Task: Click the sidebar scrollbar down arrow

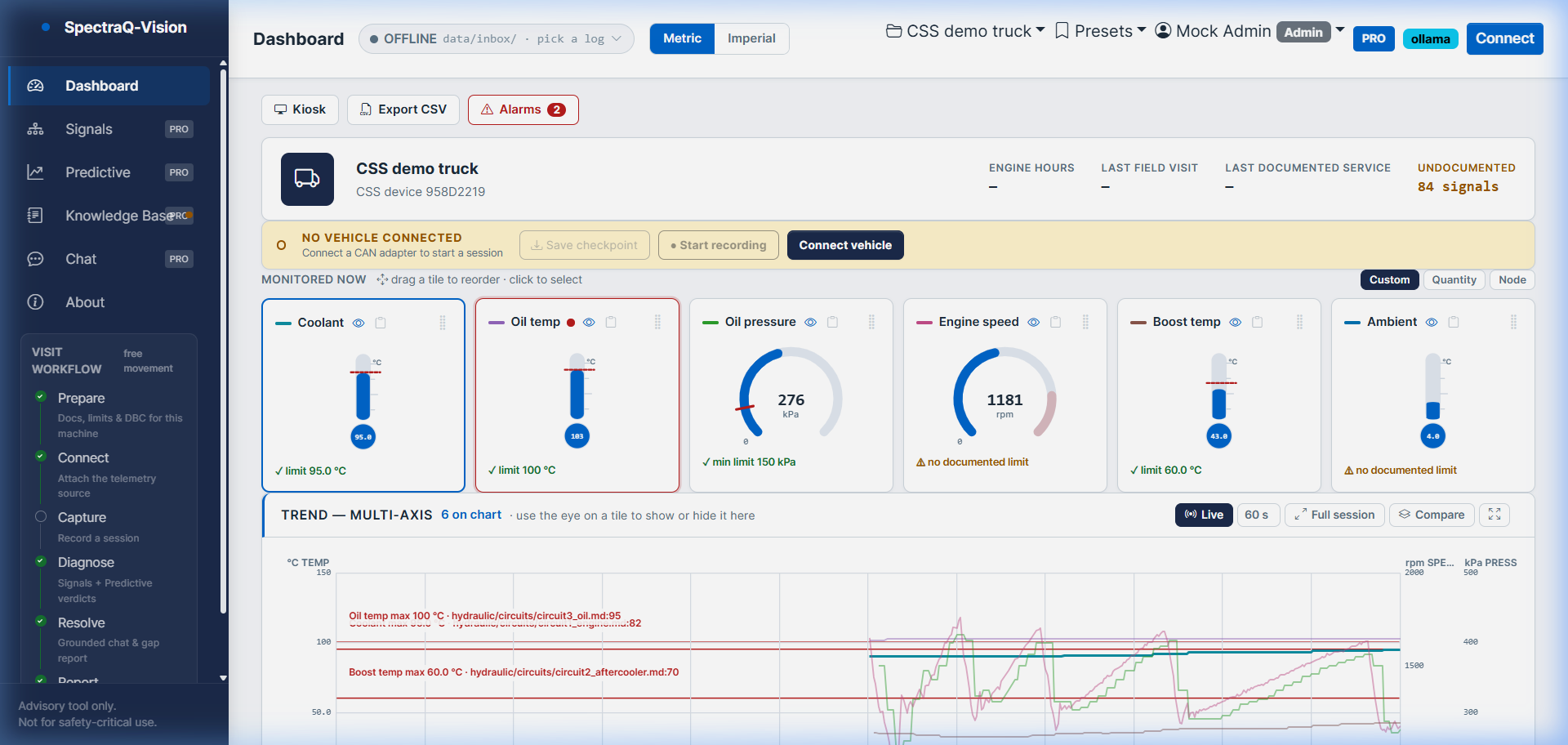Action: [224, 678]
